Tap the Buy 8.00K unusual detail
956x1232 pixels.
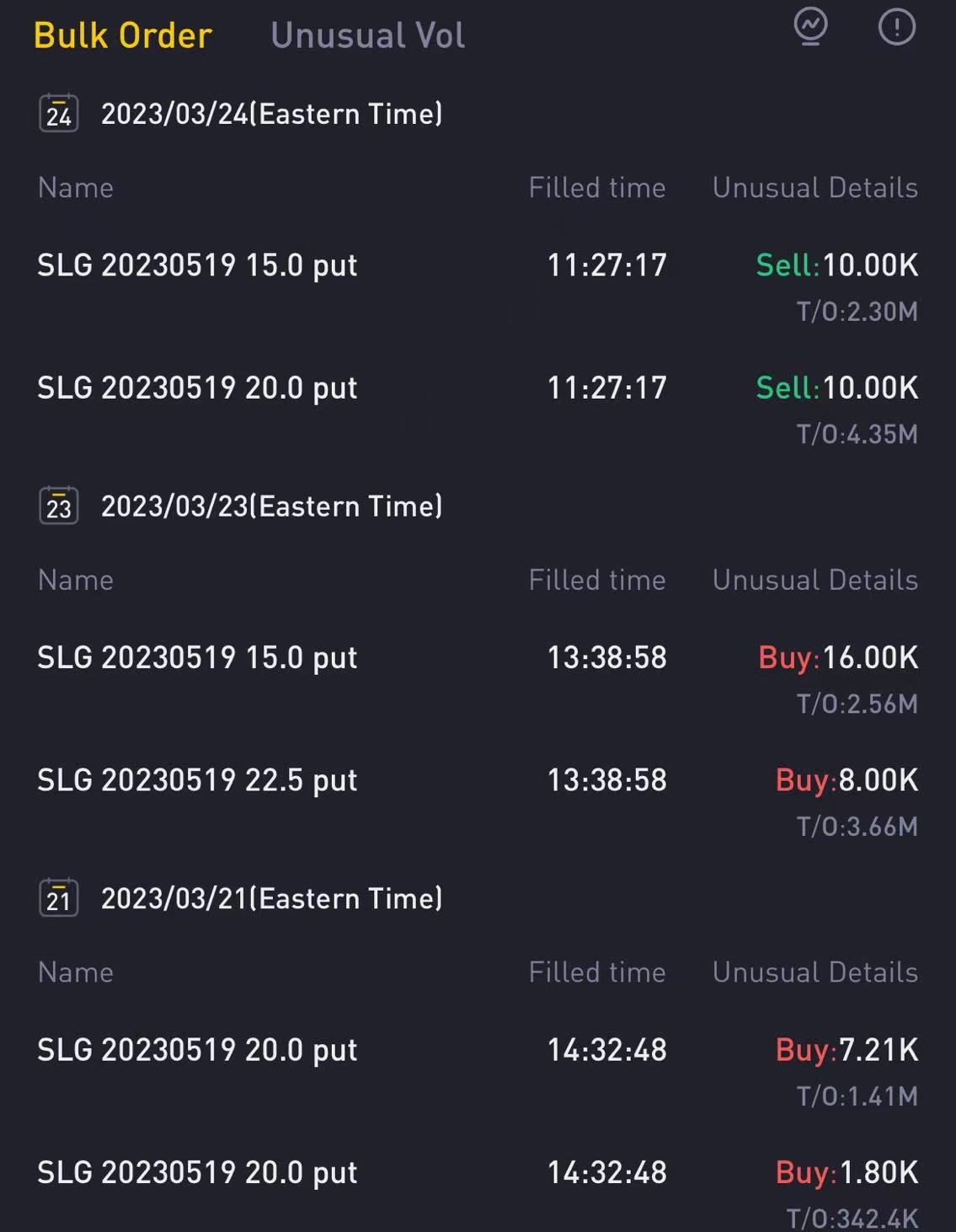(846, 780)
